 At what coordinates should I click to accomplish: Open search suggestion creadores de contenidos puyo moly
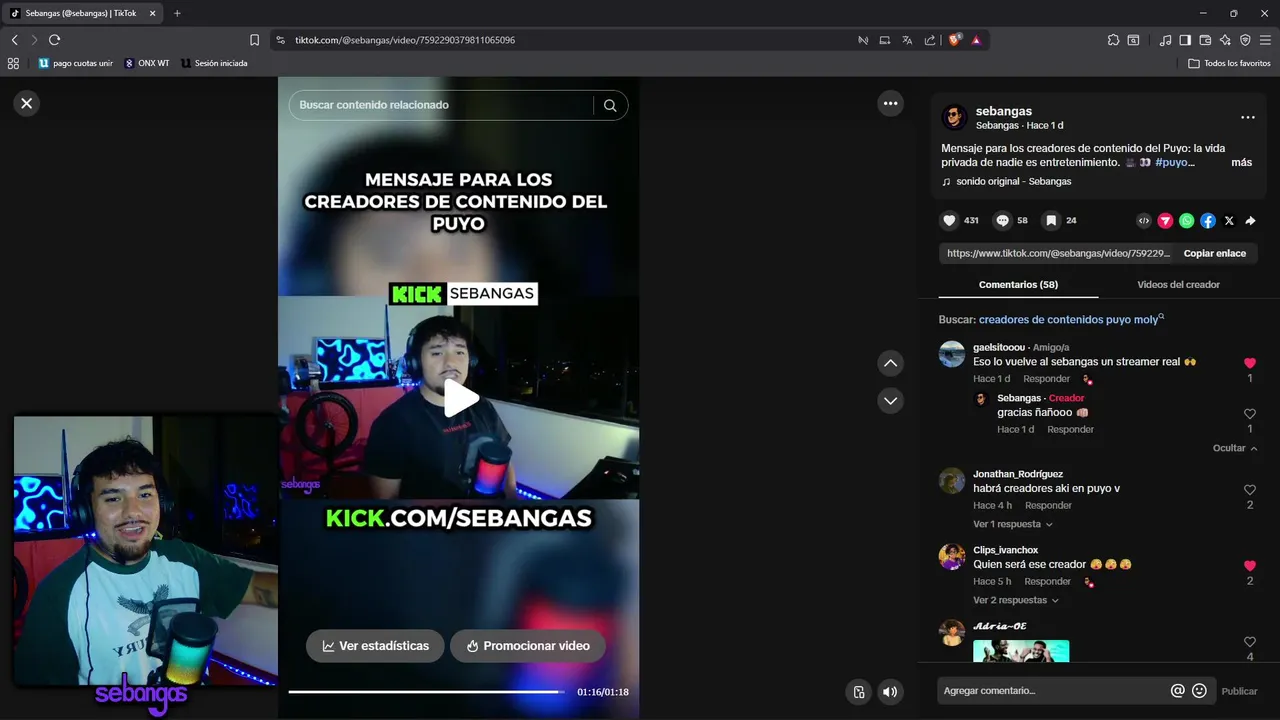point(1071,320)
